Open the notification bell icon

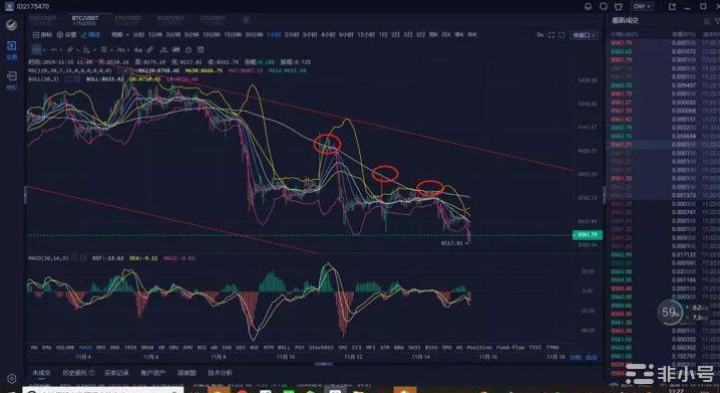(x=588, y=6)
